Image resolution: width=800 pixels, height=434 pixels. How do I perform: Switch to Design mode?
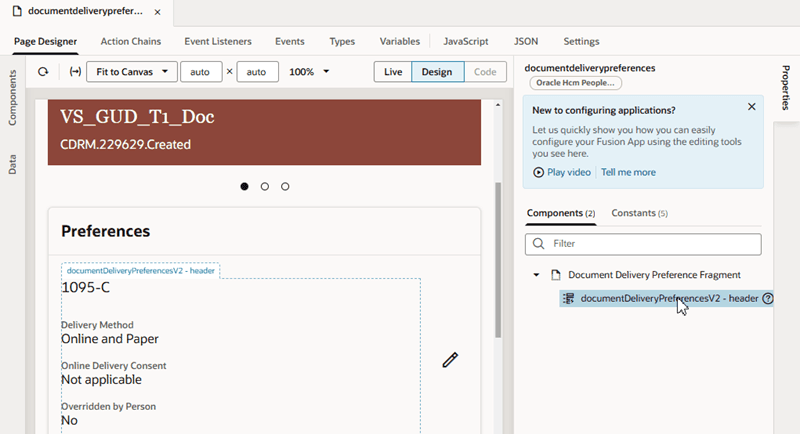(x=437, y=72)
